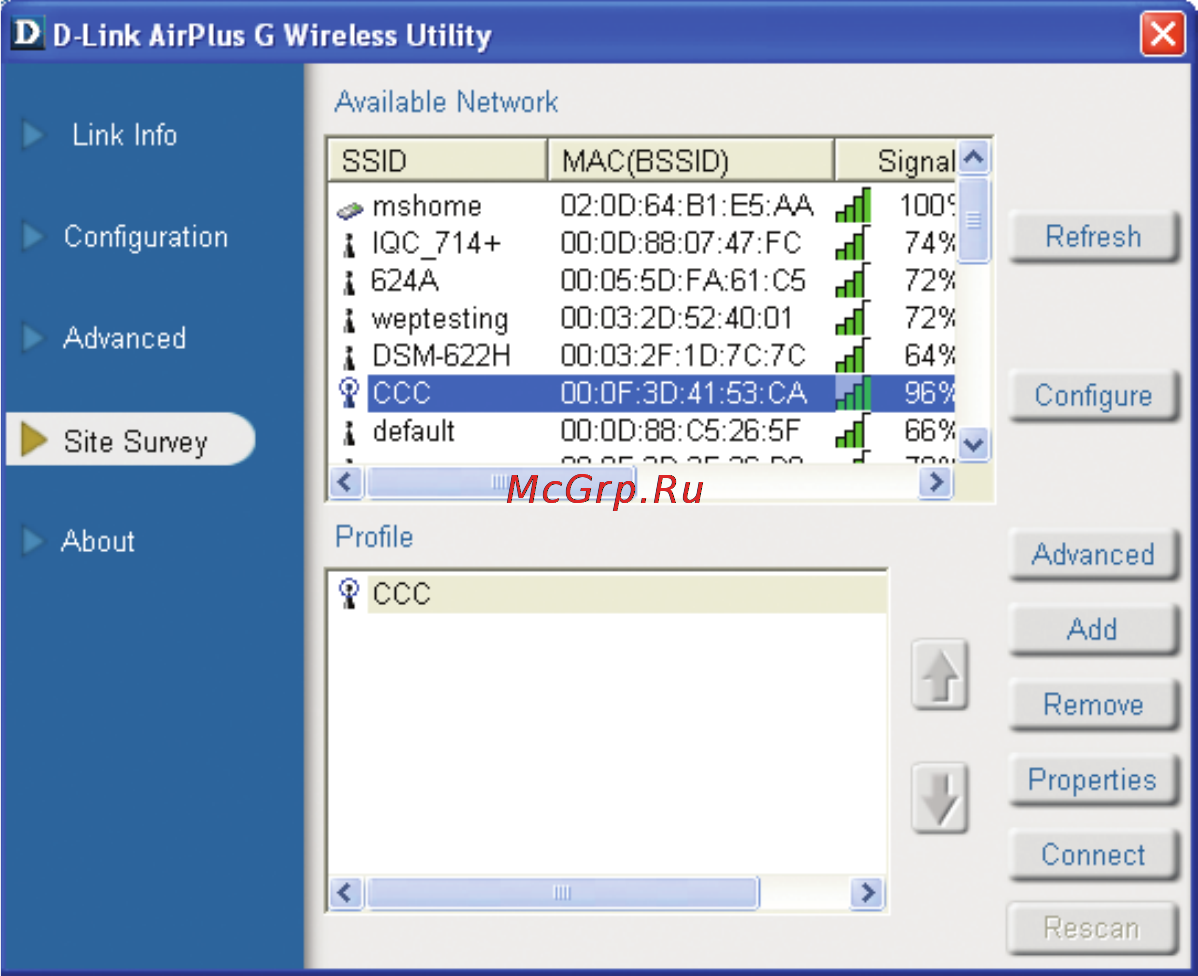Click profile list scroll left arrow
Screen dimensions: 1198x976
click(346, 892)
